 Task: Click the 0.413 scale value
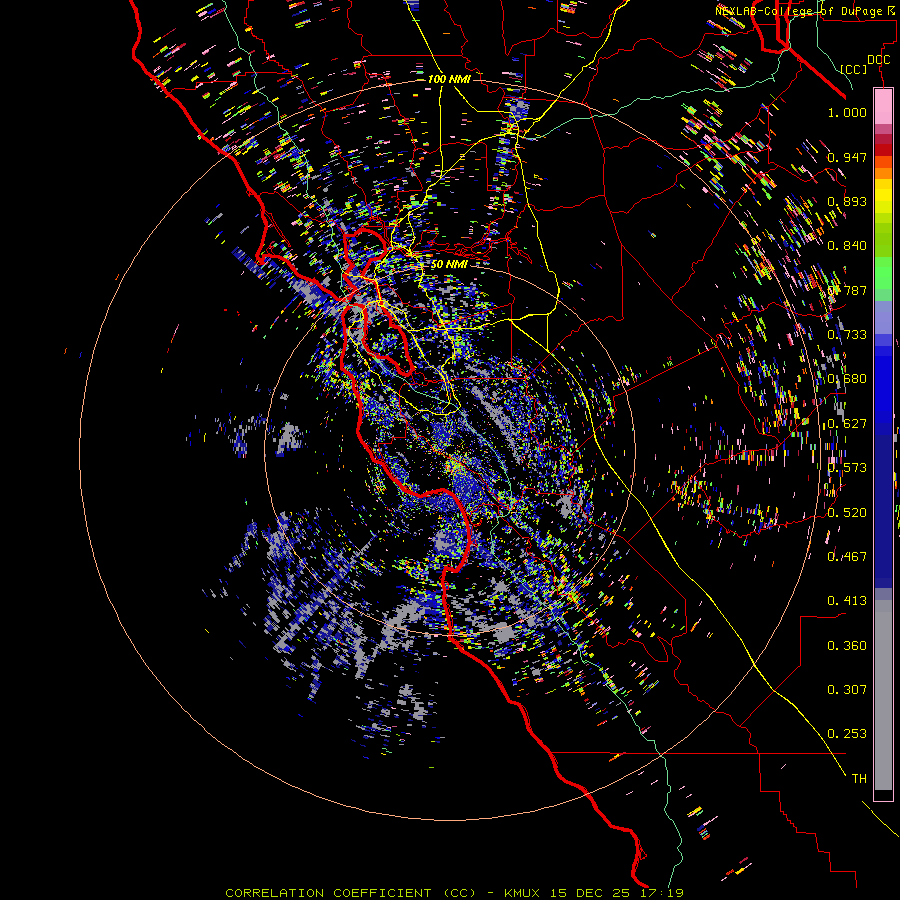(x=847, y=601)
